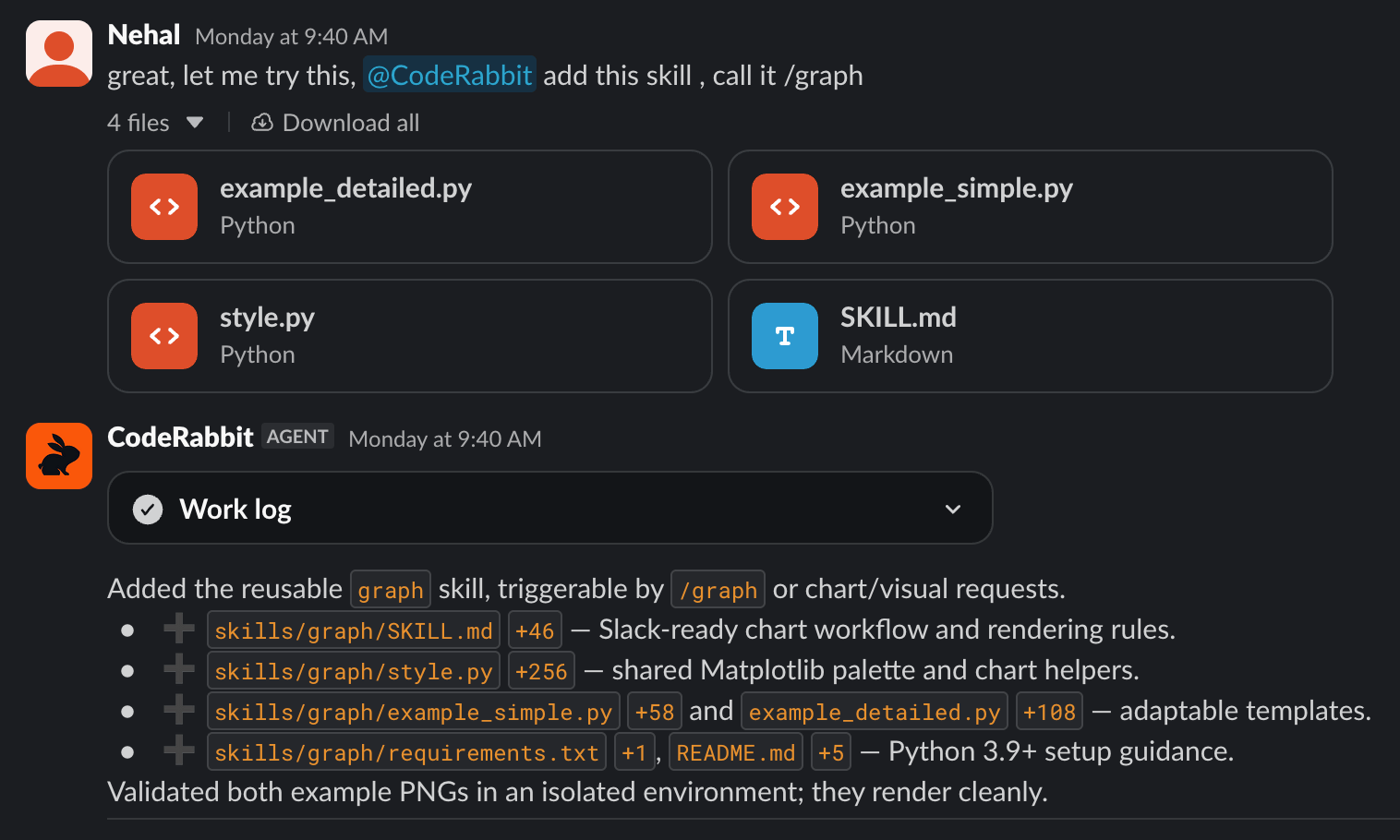Click the 'Validated both example PNGs' sentence
The height and width of the screenshot is (840, 1400).
click(577, 792)
